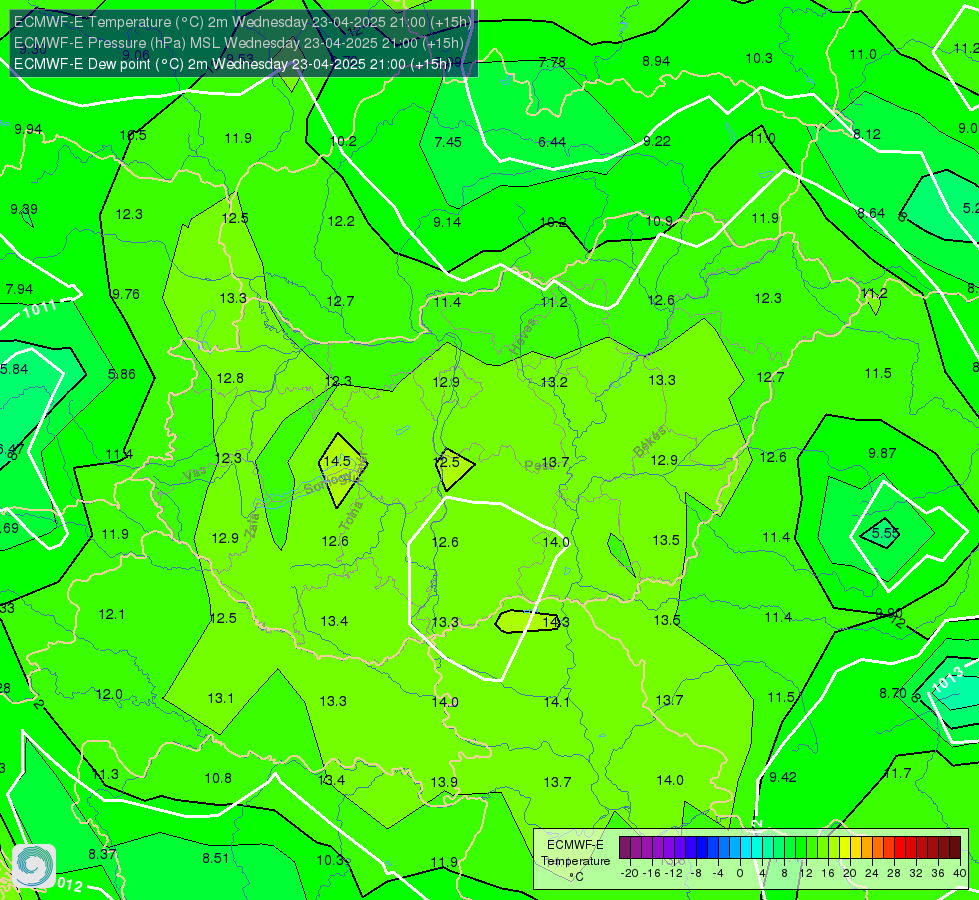
Task: Click the 8.94 temperature value
Action: [656, 61]
